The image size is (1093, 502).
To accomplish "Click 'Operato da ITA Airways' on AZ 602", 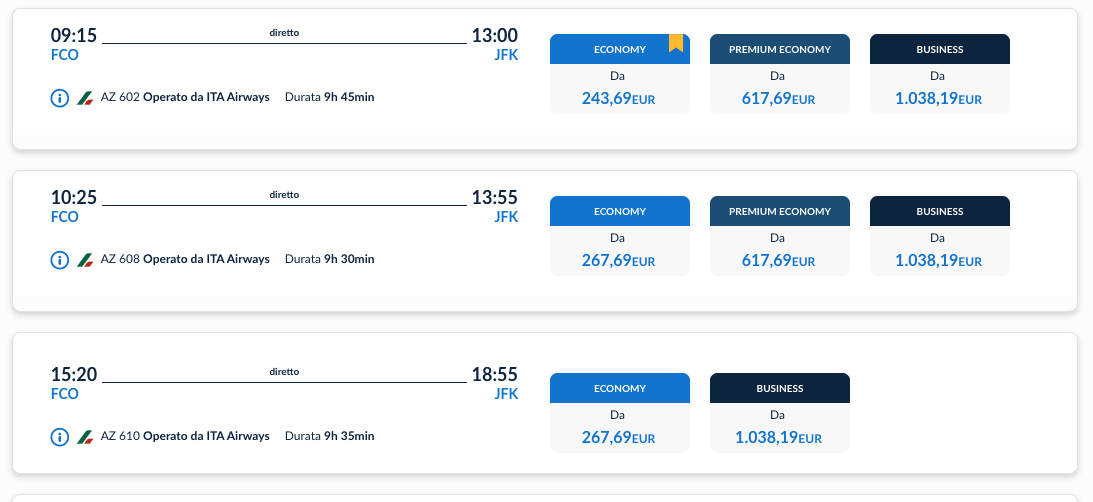I will click(x=206, y=97).
